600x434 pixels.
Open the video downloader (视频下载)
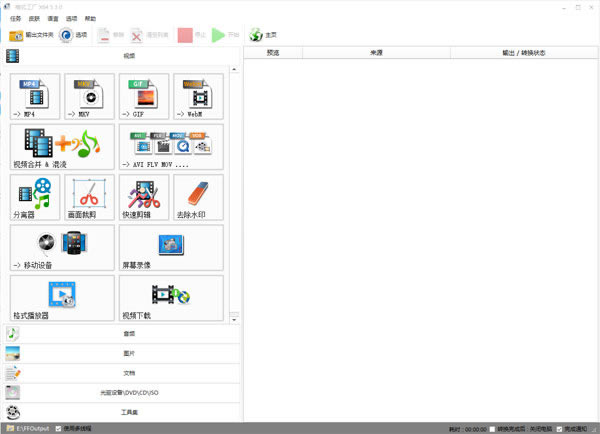point(171,297)
